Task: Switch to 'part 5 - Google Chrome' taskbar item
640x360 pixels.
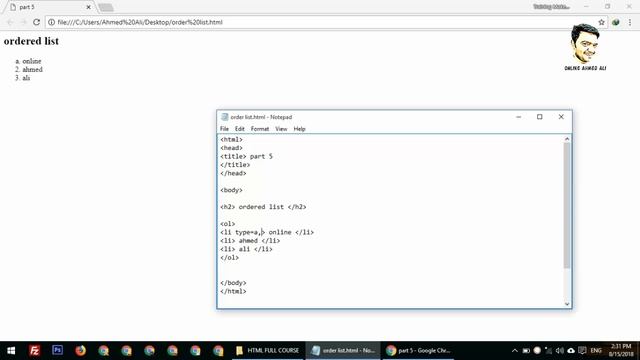Action: click(418, 351)
